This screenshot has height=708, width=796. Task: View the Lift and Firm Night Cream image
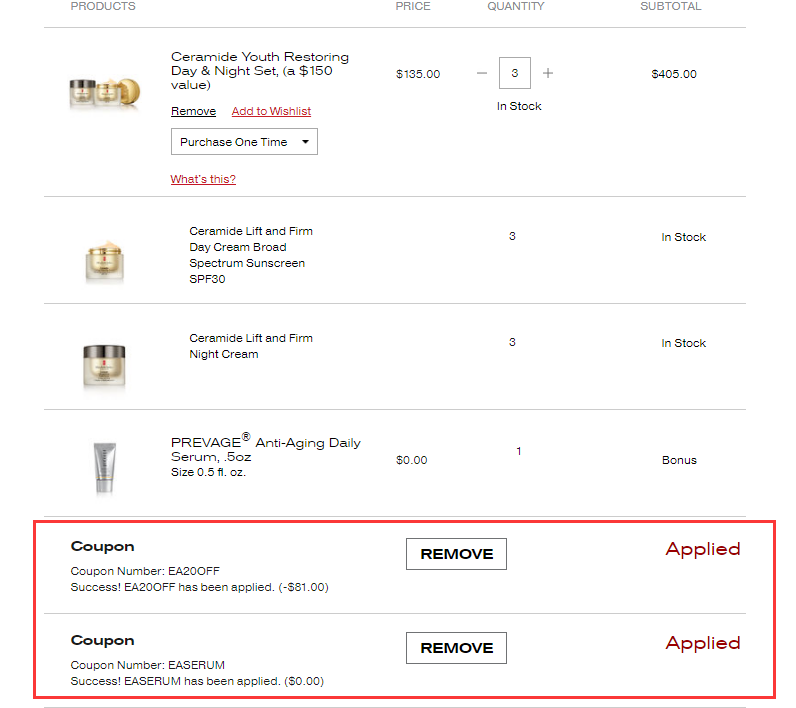pos(104,365)
